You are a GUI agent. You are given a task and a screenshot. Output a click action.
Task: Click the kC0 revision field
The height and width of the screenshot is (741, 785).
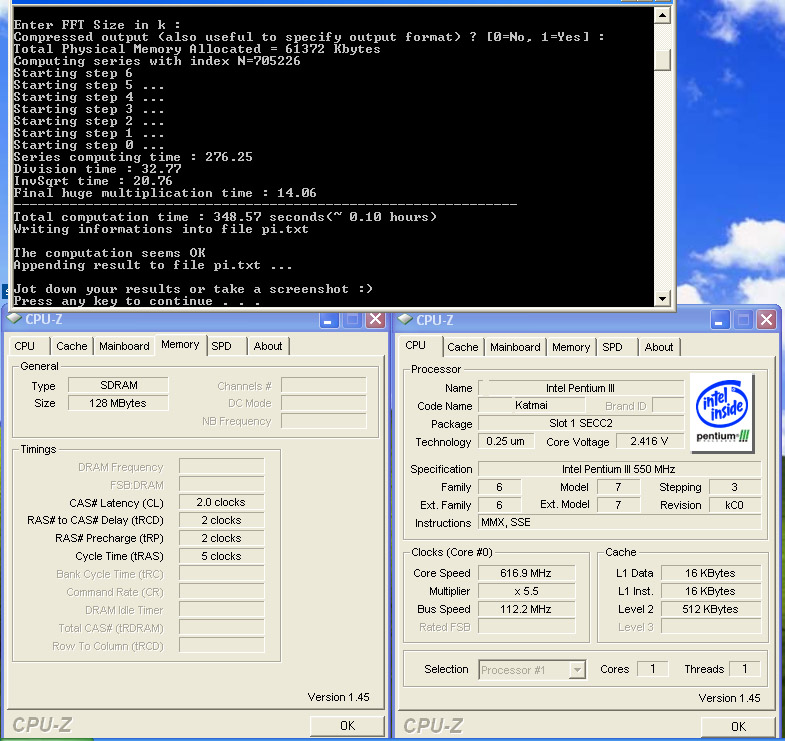pyautogui.click(x=735, y=505)
